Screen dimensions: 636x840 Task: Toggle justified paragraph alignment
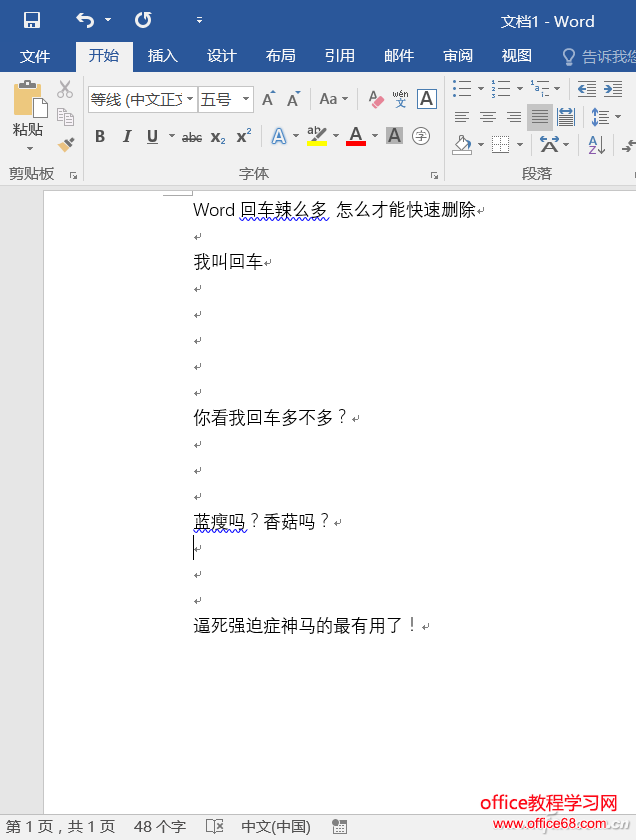click(x=539, y=117)
